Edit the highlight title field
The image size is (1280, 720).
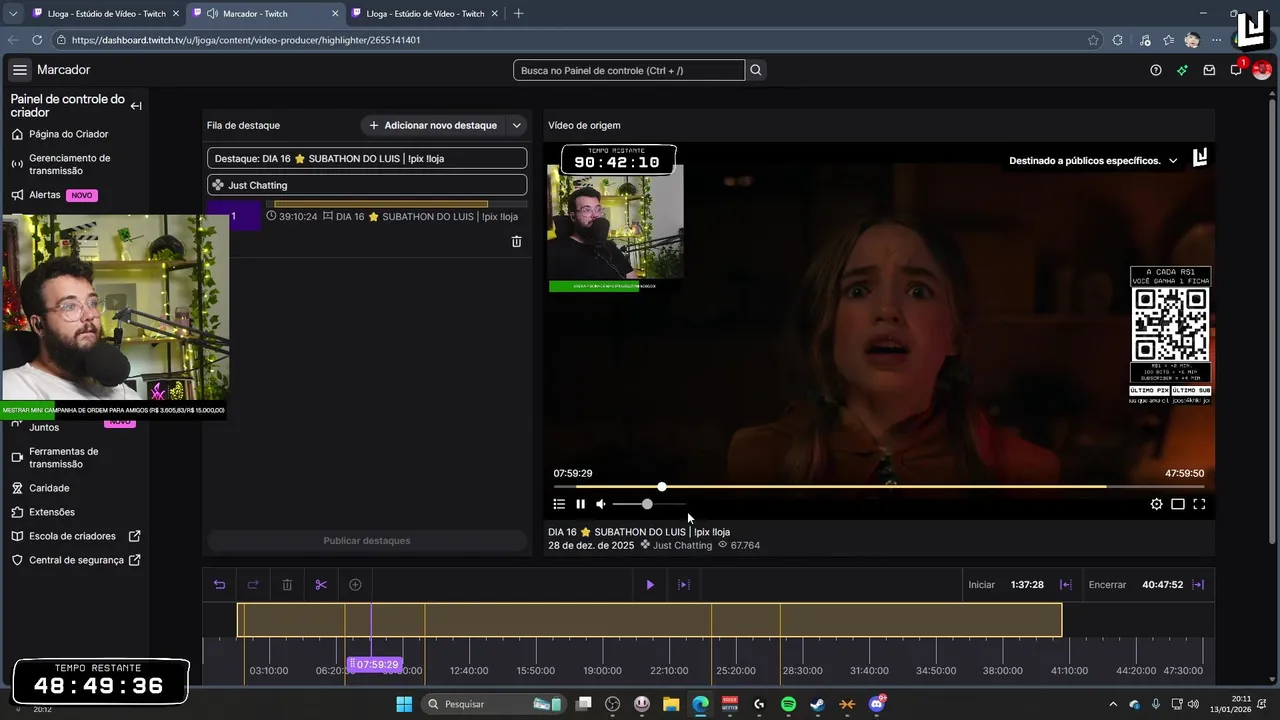367,158
